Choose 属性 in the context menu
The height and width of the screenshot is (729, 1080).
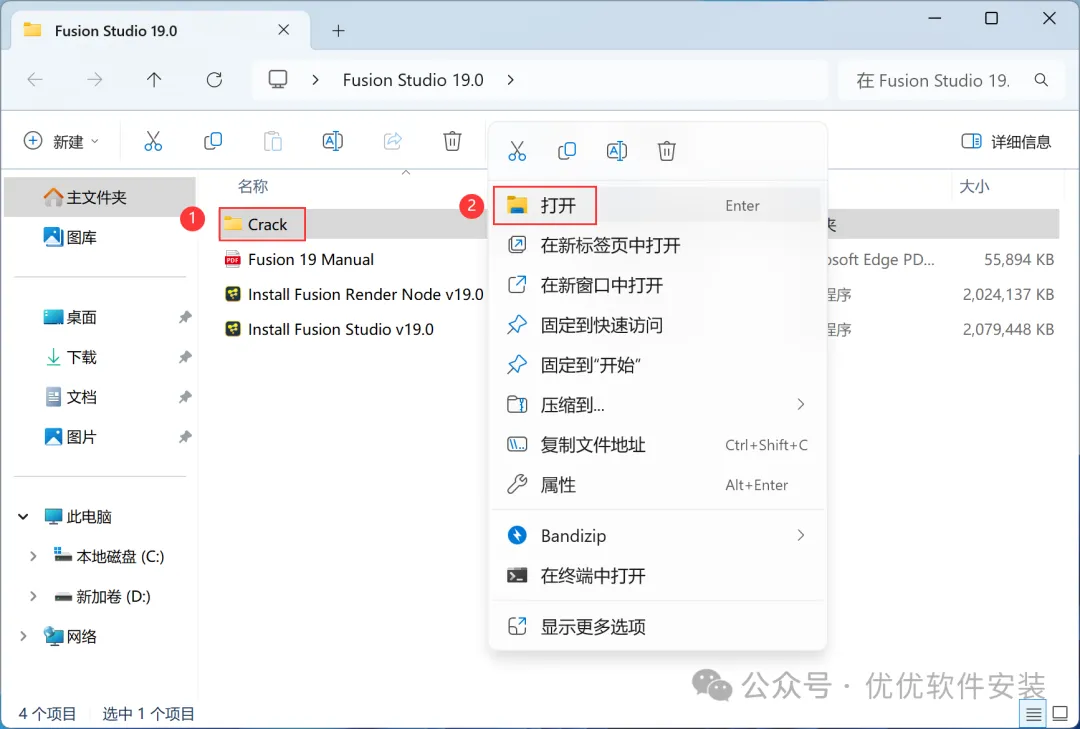[658, 485]
